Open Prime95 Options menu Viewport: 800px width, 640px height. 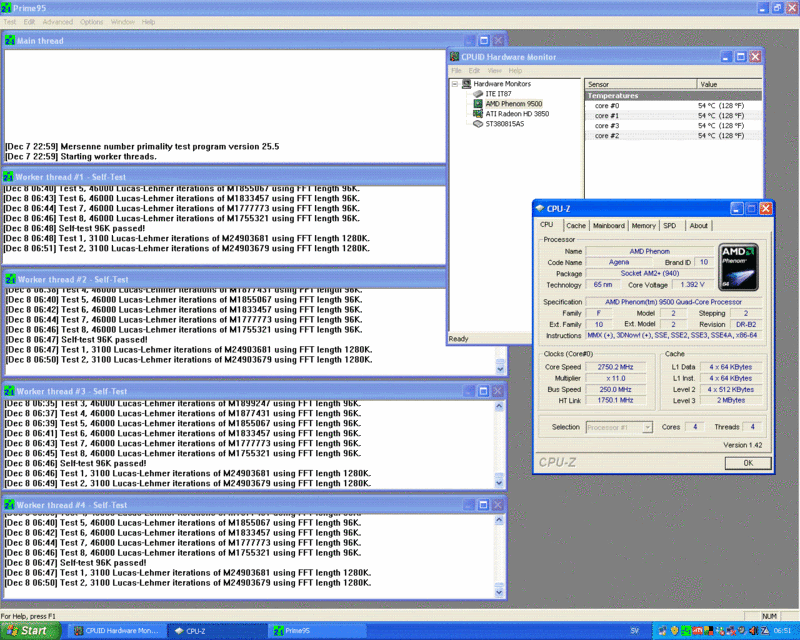click(91, 22)
